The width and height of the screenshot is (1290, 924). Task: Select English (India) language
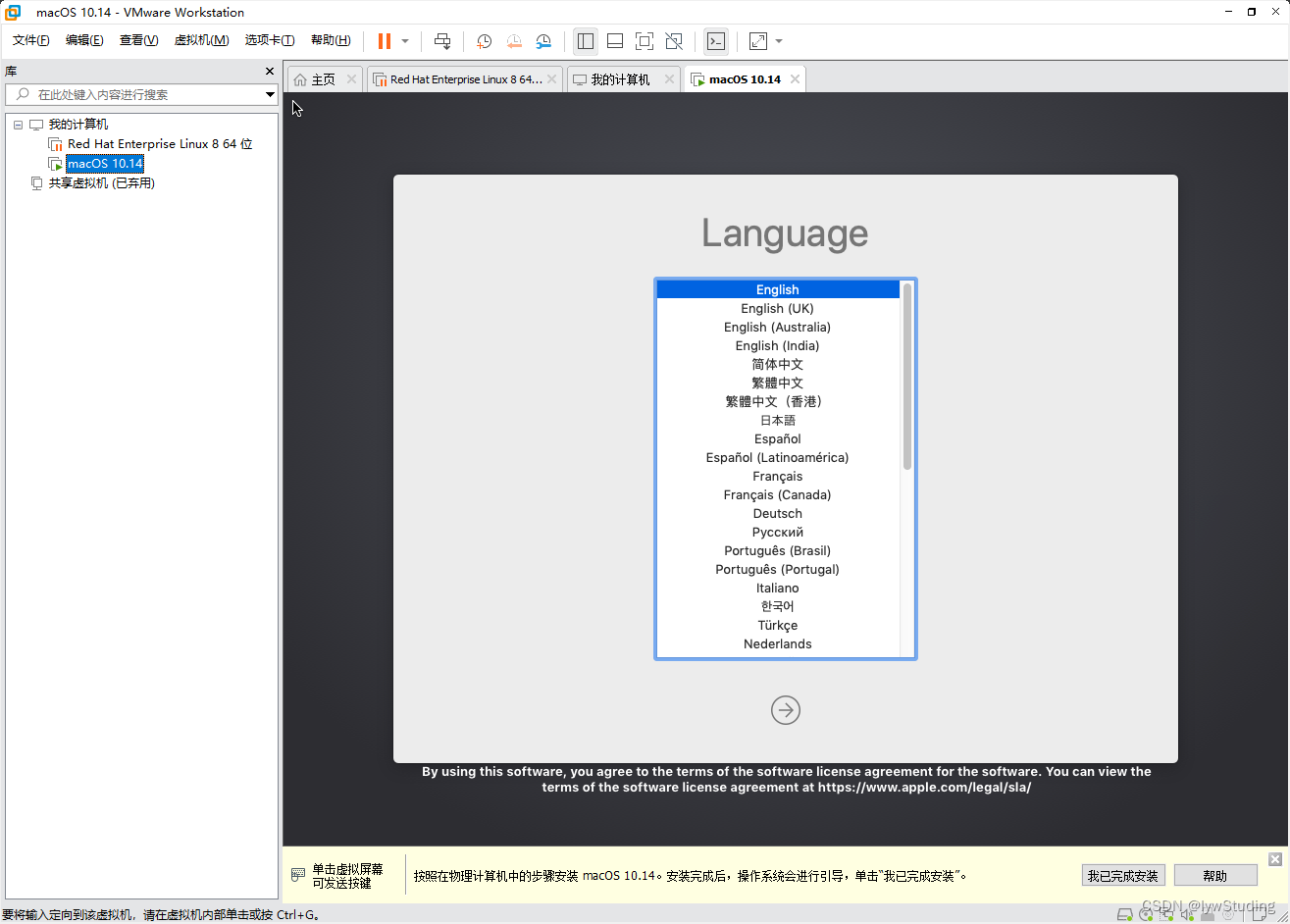778,345
